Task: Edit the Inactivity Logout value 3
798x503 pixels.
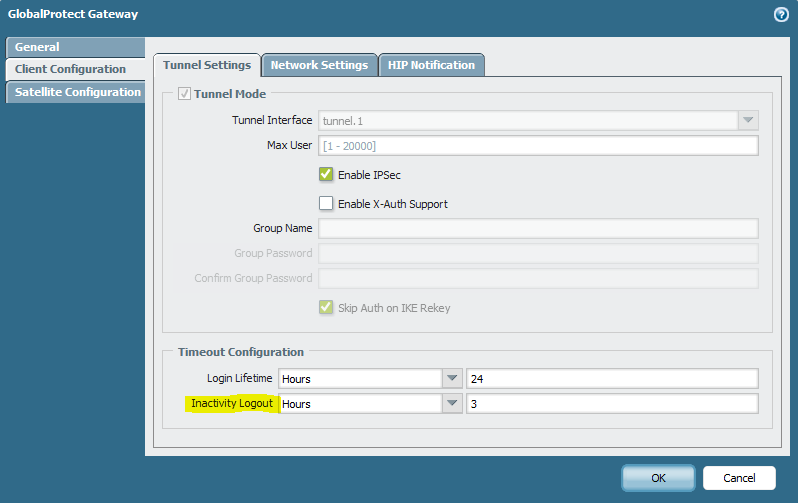Action: tap(612, 403)
